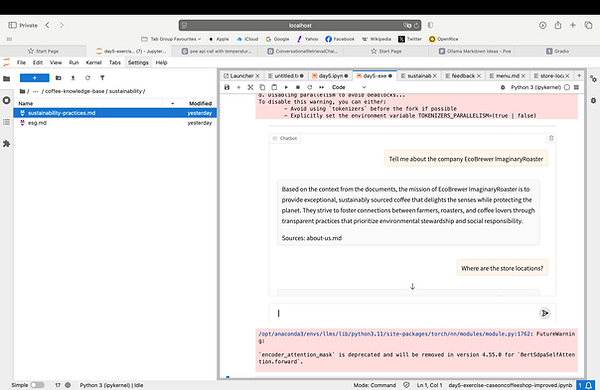600x390 pixels.
Task: Run the selected cell
Action: pos(286,87)
